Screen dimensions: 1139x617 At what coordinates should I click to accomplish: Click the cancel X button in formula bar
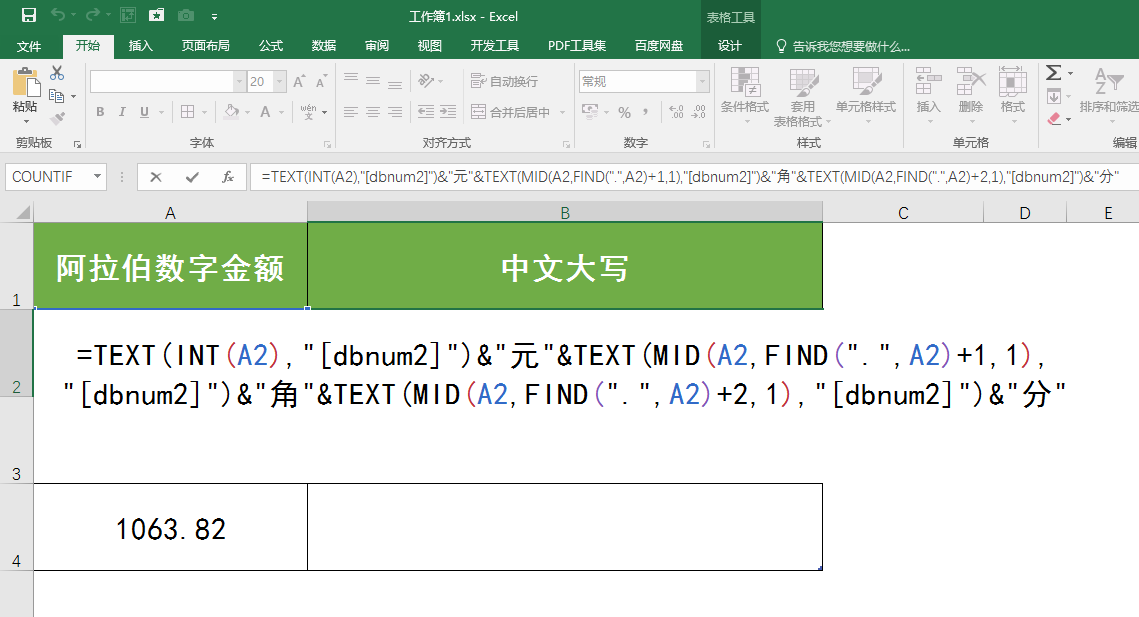[x=155, y=177]
